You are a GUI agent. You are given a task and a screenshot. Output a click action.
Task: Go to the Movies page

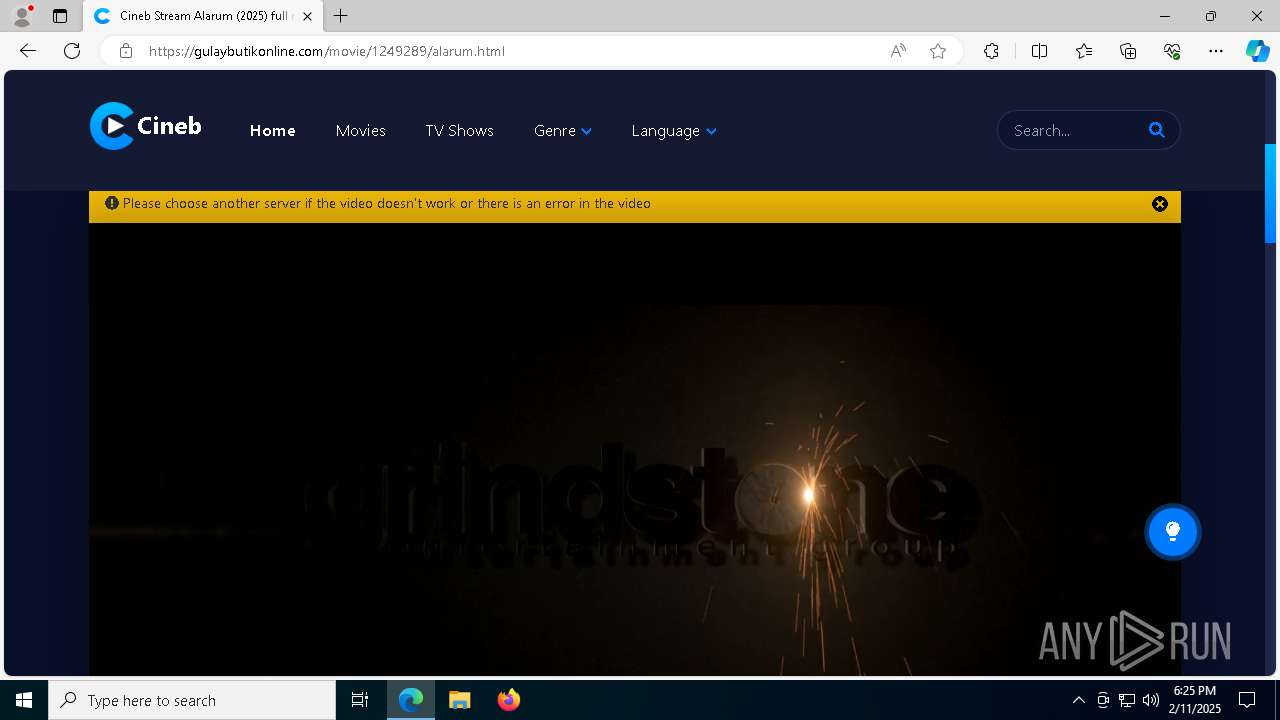[360, 131]
